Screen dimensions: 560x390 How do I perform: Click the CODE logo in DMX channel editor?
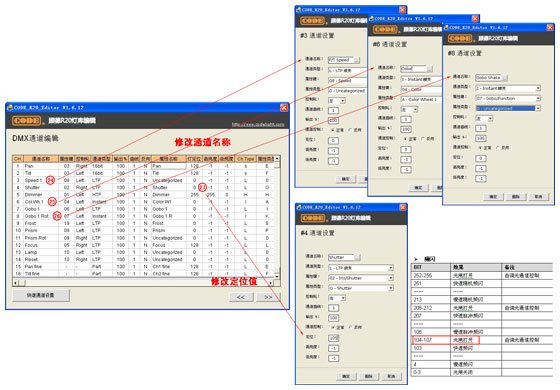tap(27, 121)
